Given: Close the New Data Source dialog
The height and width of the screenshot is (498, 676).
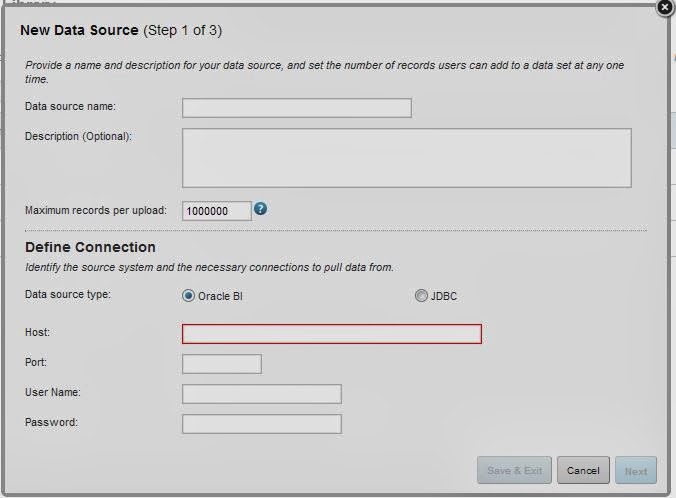Looking at the screenshot, I should [665, 7].
